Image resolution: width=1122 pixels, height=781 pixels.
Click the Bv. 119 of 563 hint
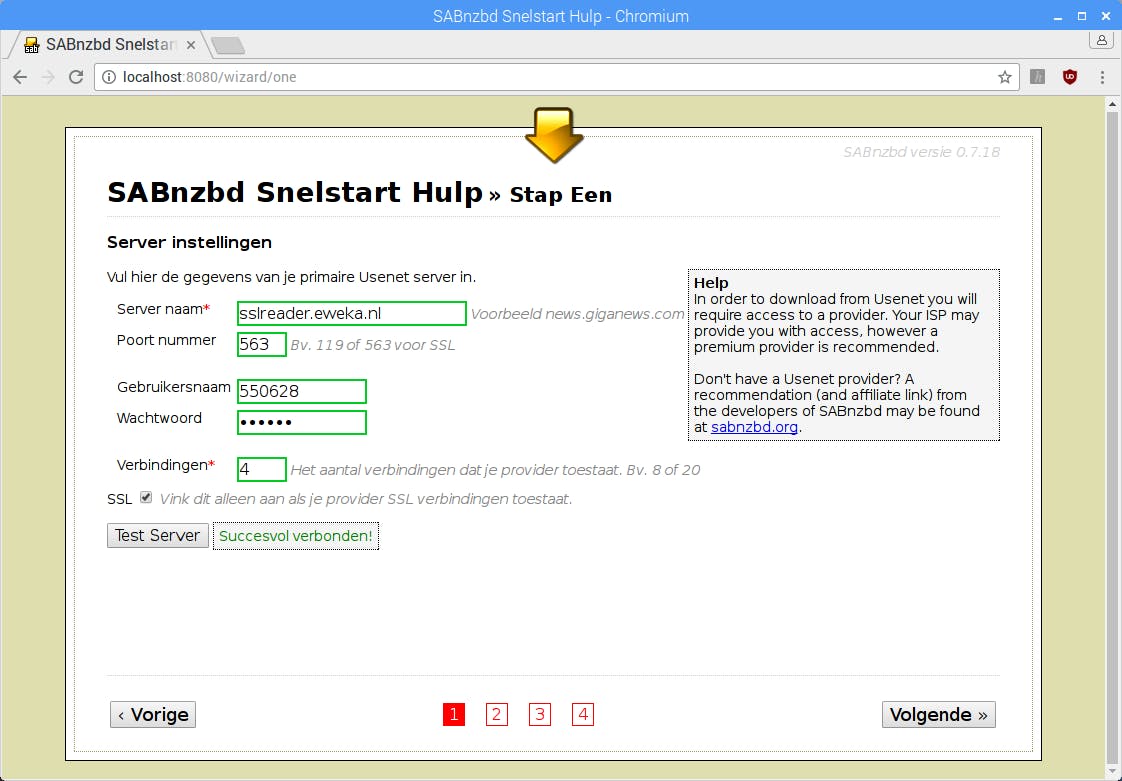[x=372, y=345]
